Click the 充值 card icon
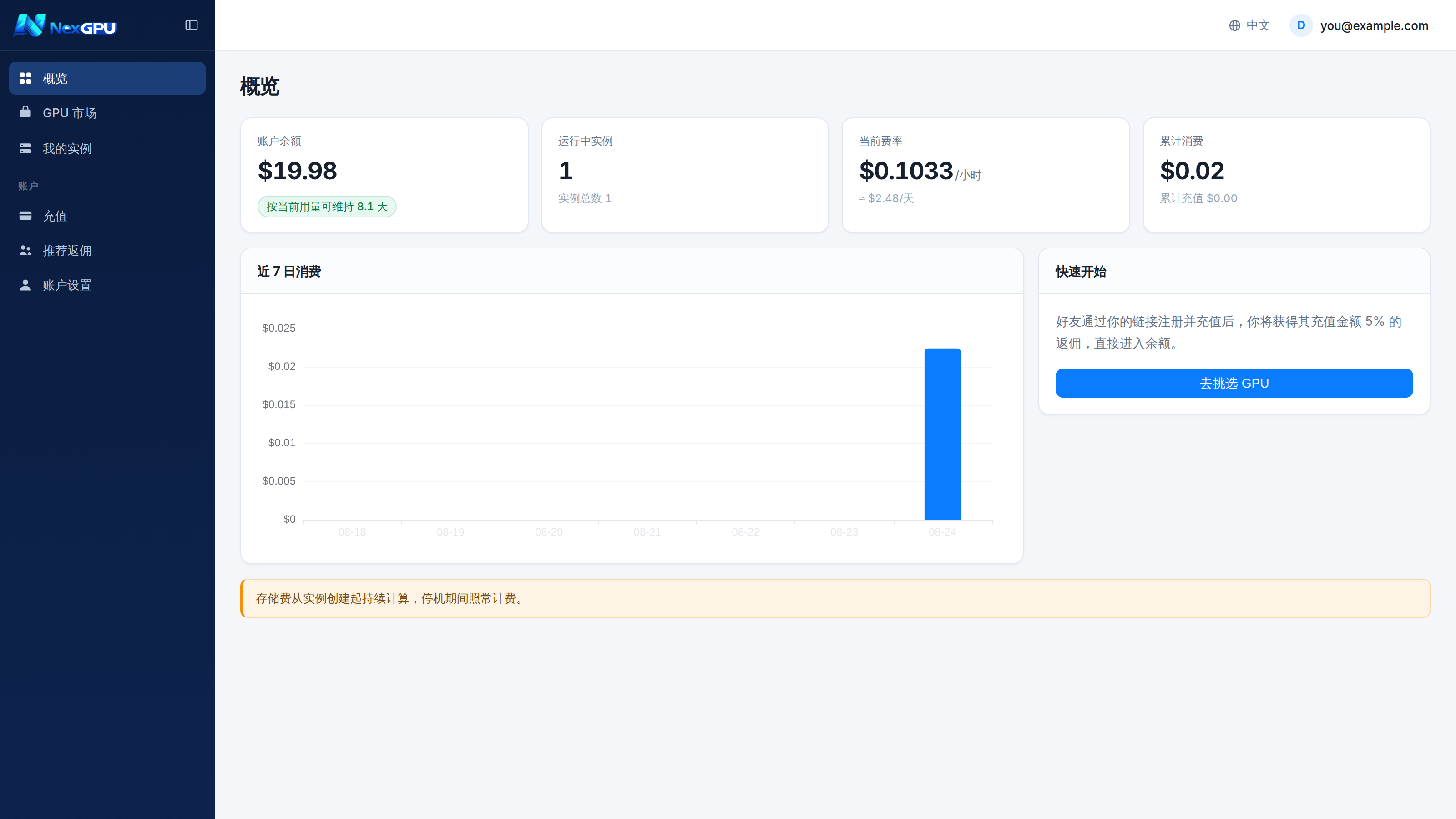1456x819 pixels. click(x=25, y=215)
